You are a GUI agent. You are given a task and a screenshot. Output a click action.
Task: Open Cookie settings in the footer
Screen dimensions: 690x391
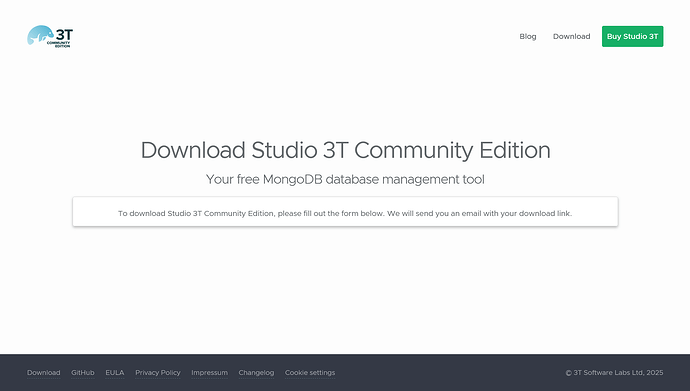[x=310, y=373]
